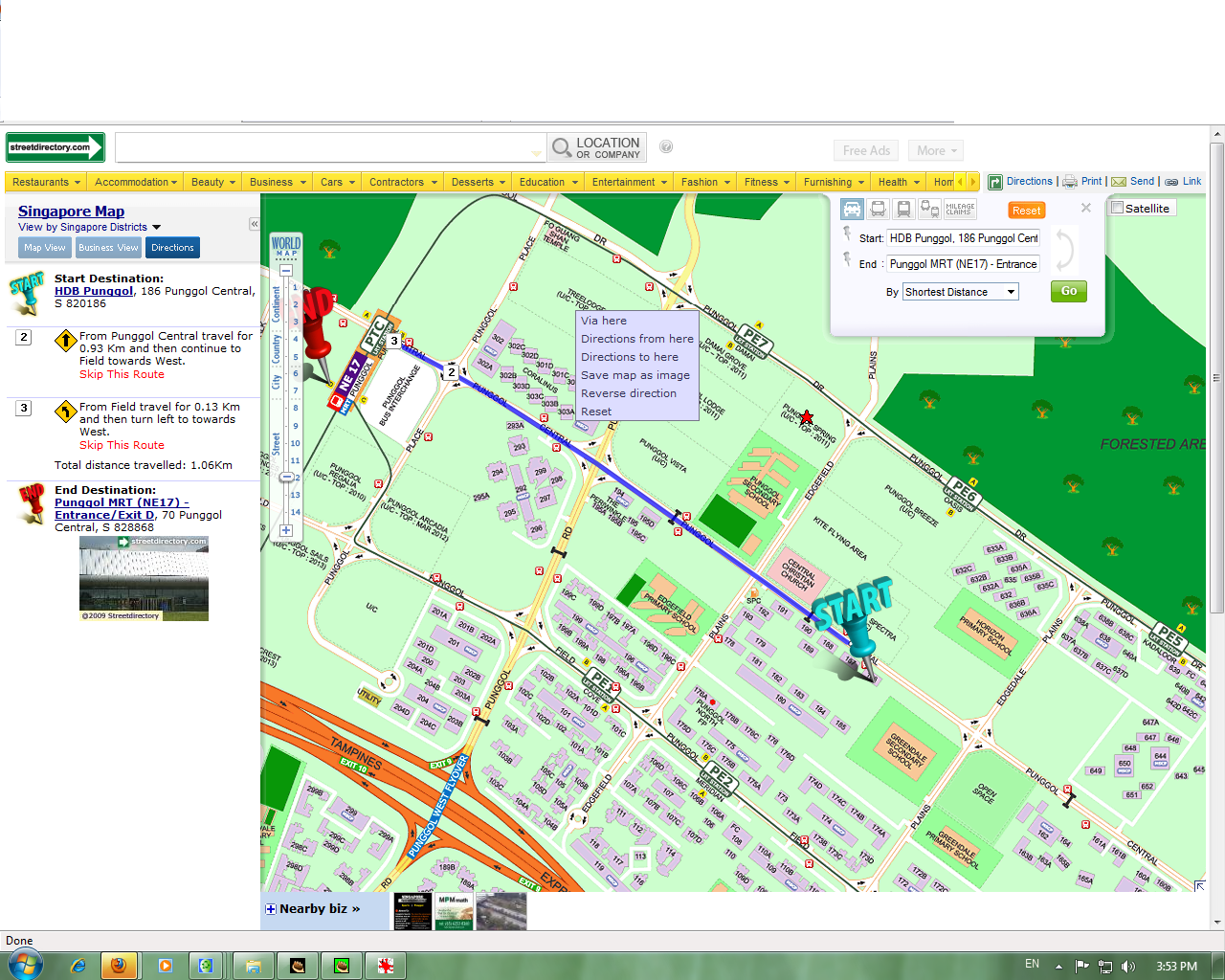Click the help question mark icon near search
This screenshot has height=980, width=1225.
click(666, 147)
